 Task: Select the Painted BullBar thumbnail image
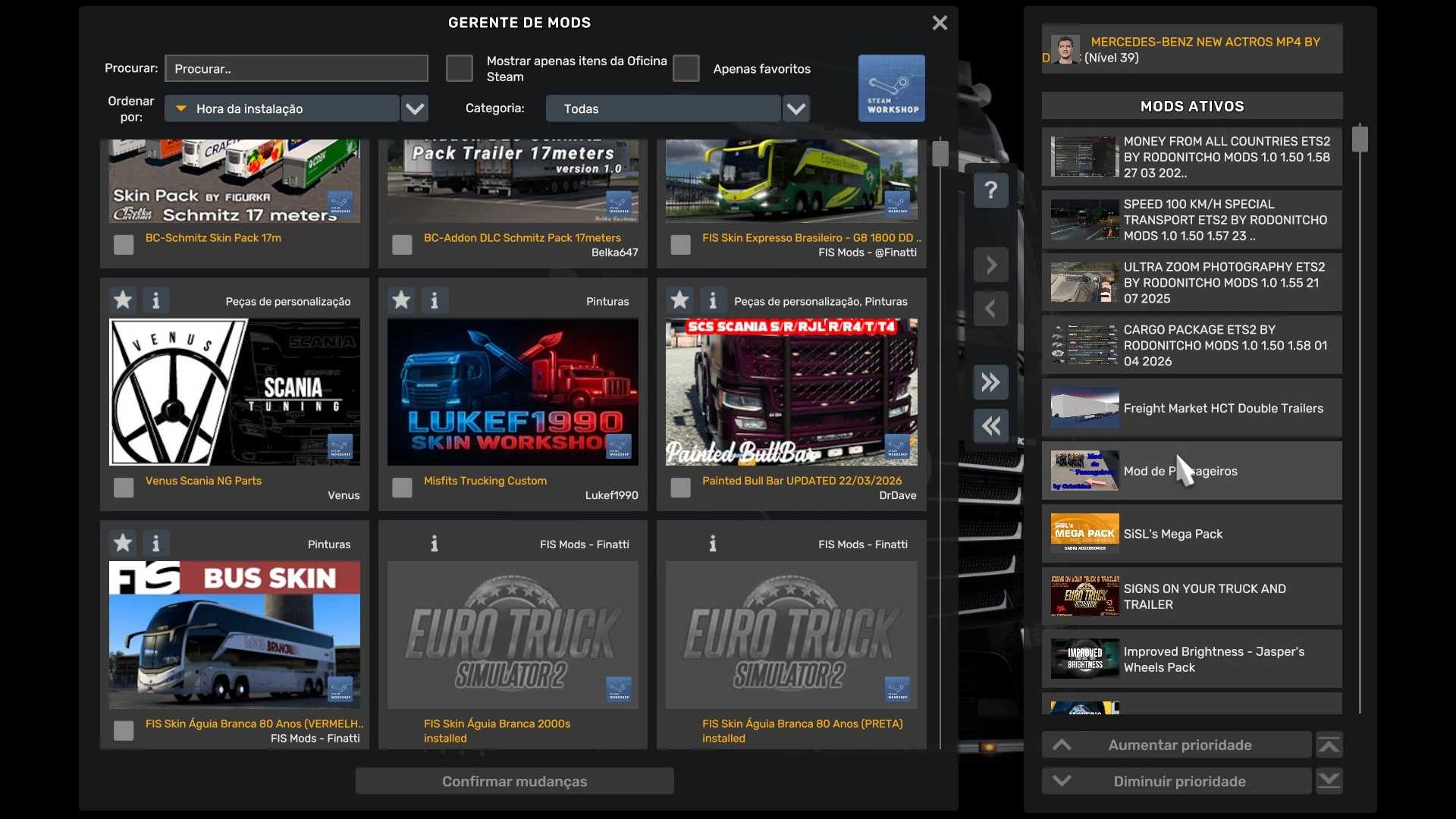[x=792, y=392]
